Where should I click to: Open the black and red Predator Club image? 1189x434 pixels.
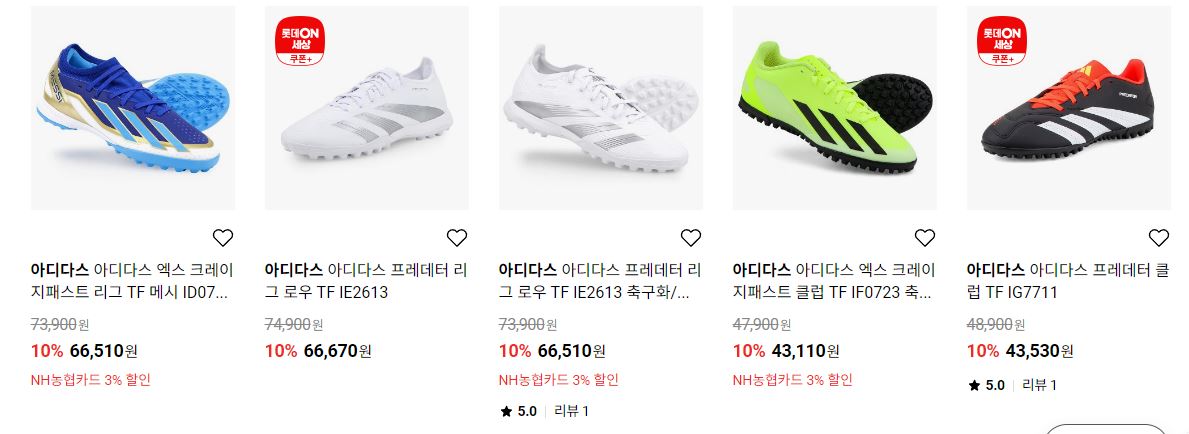[x=1068, y=108]
